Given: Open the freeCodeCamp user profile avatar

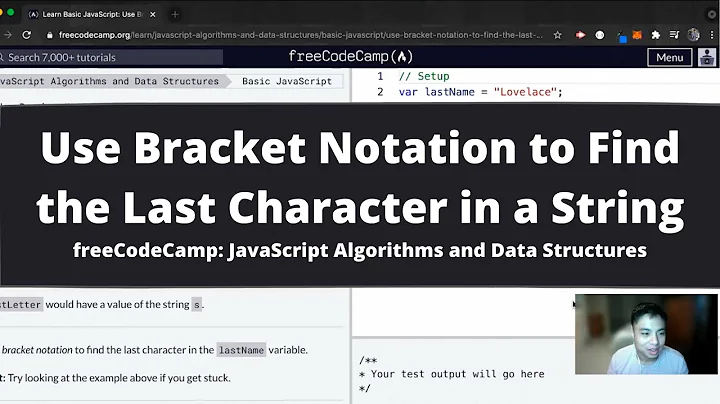Looking at the screenshot, I should [707, 57].
